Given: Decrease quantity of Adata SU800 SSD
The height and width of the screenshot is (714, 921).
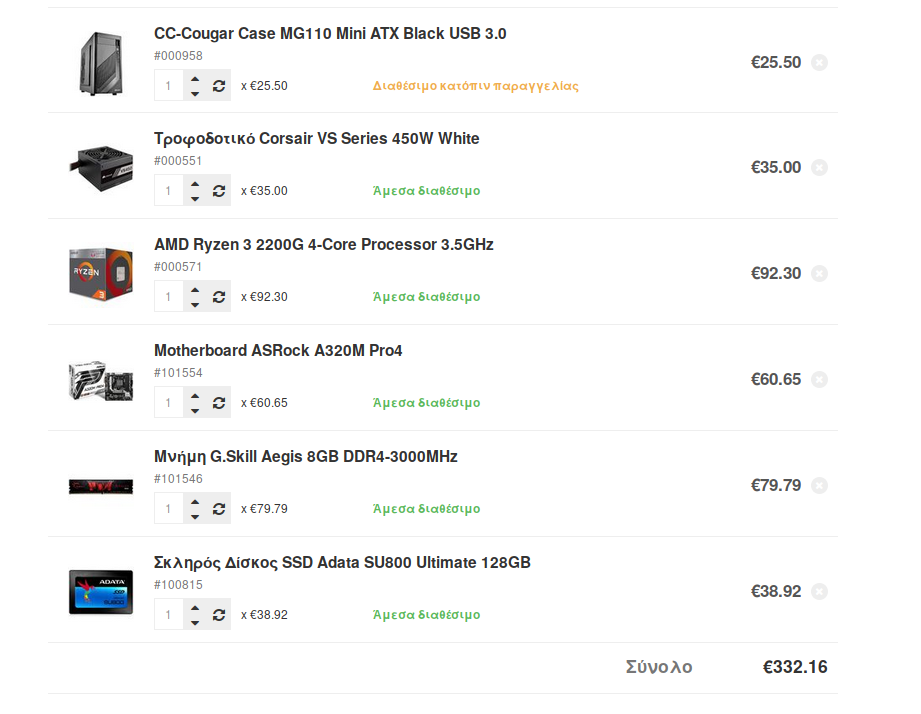Looking at the screenshot, I should point(195,623).
